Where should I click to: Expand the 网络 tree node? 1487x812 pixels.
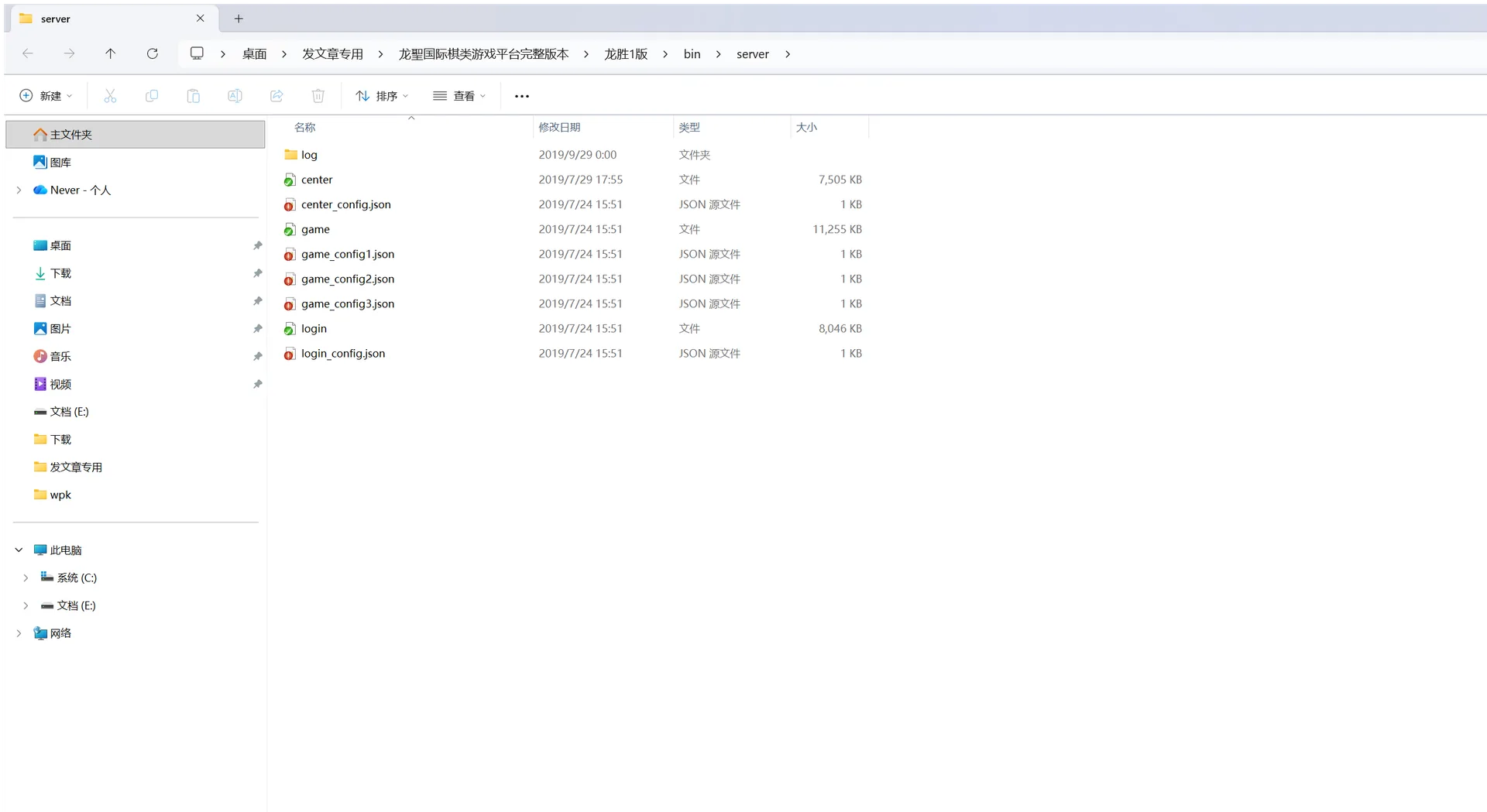19,634
